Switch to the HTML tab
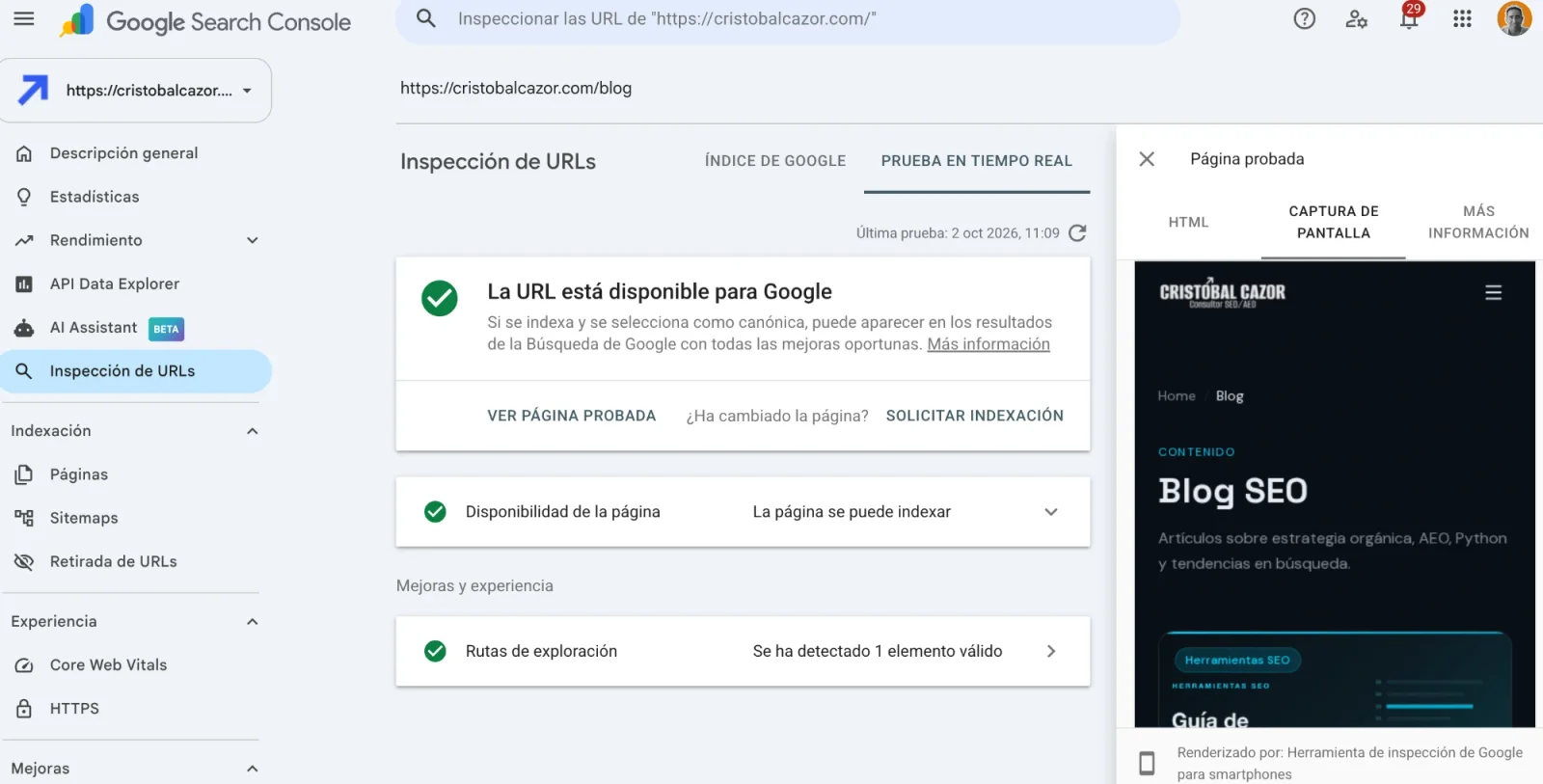Viewport: 1543px width, 784px height. [x=1188, y=222]
